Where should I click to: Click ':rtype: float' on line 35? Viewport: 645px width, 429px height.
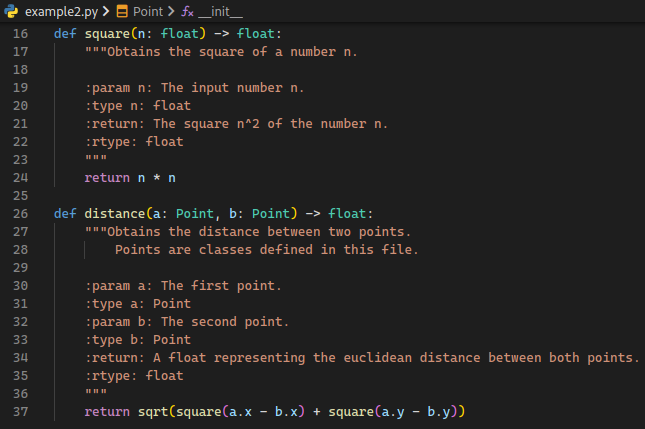click(x=134, y=376)
